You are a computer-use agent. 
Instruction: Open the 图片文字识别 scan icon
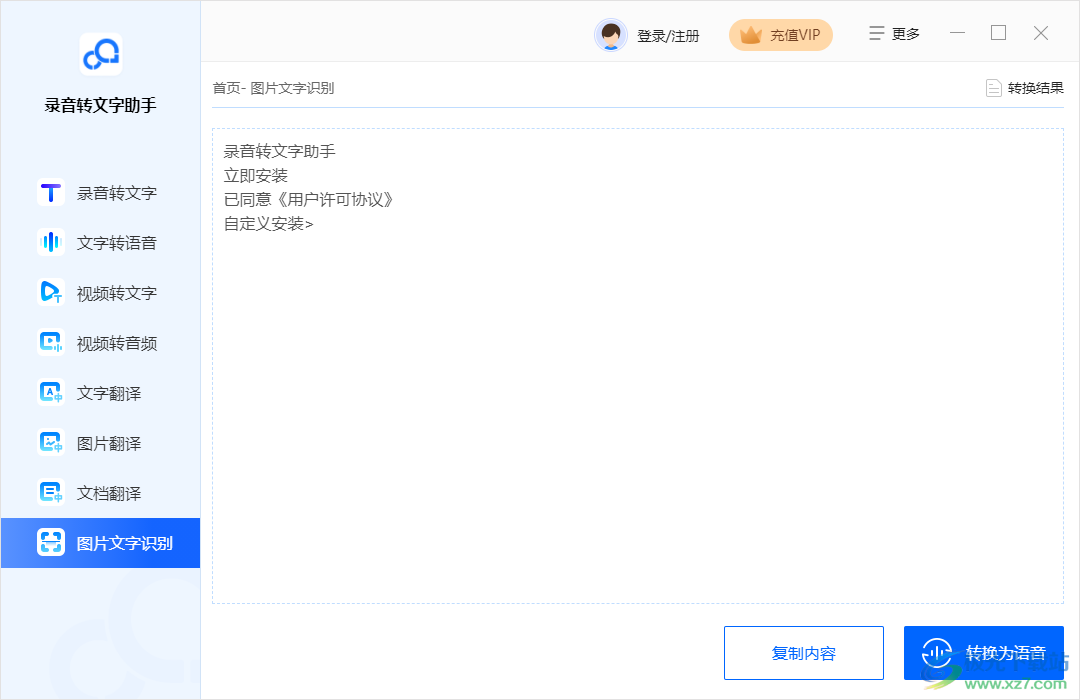pyautogui.click(x=50, y=542)
